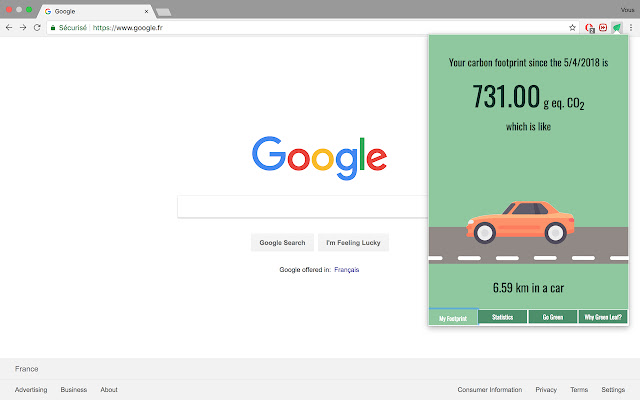
Task: Switch Google language to Français
Action: 347,269
